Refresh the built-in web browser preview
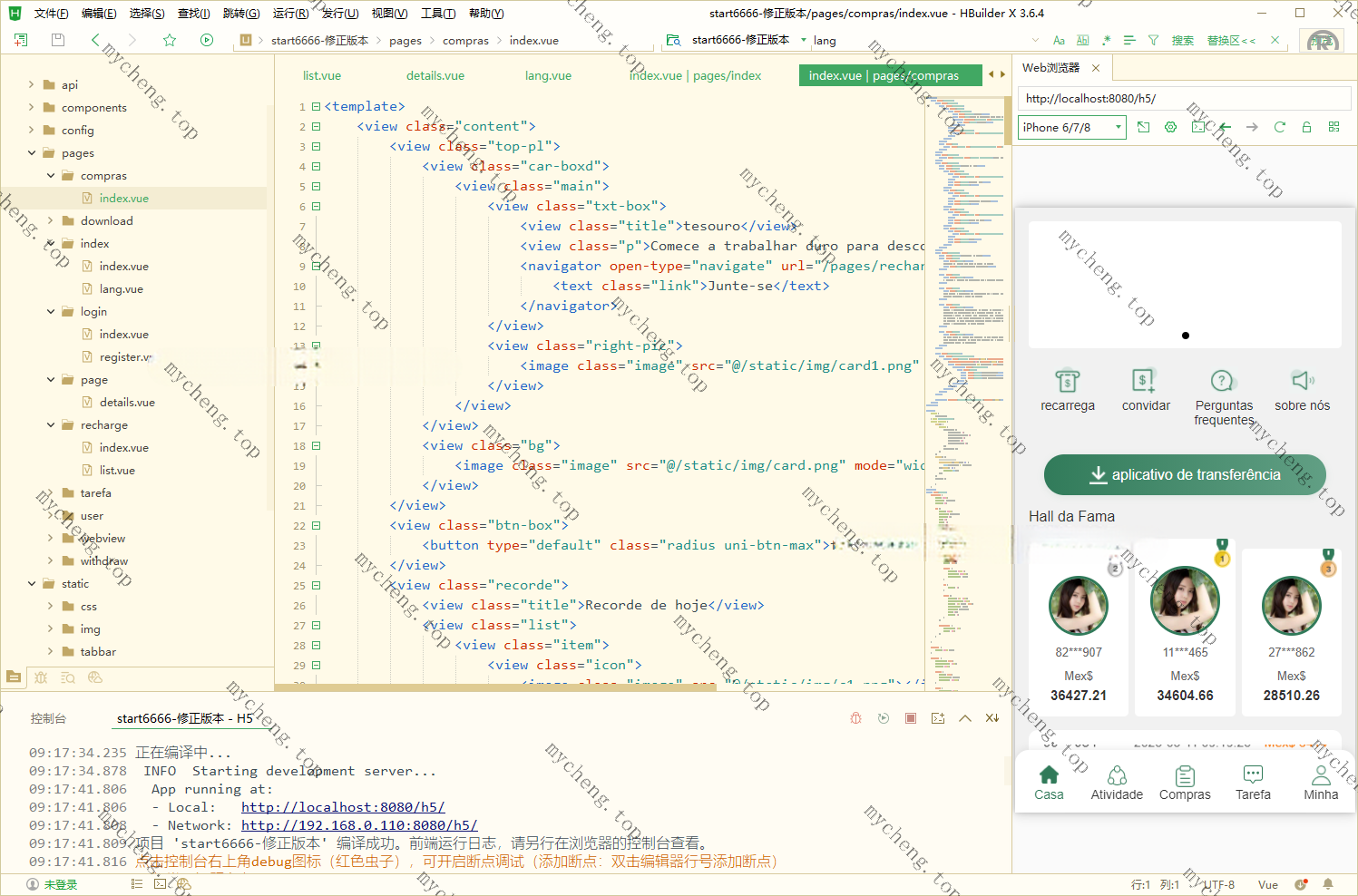 [1279, 127]
